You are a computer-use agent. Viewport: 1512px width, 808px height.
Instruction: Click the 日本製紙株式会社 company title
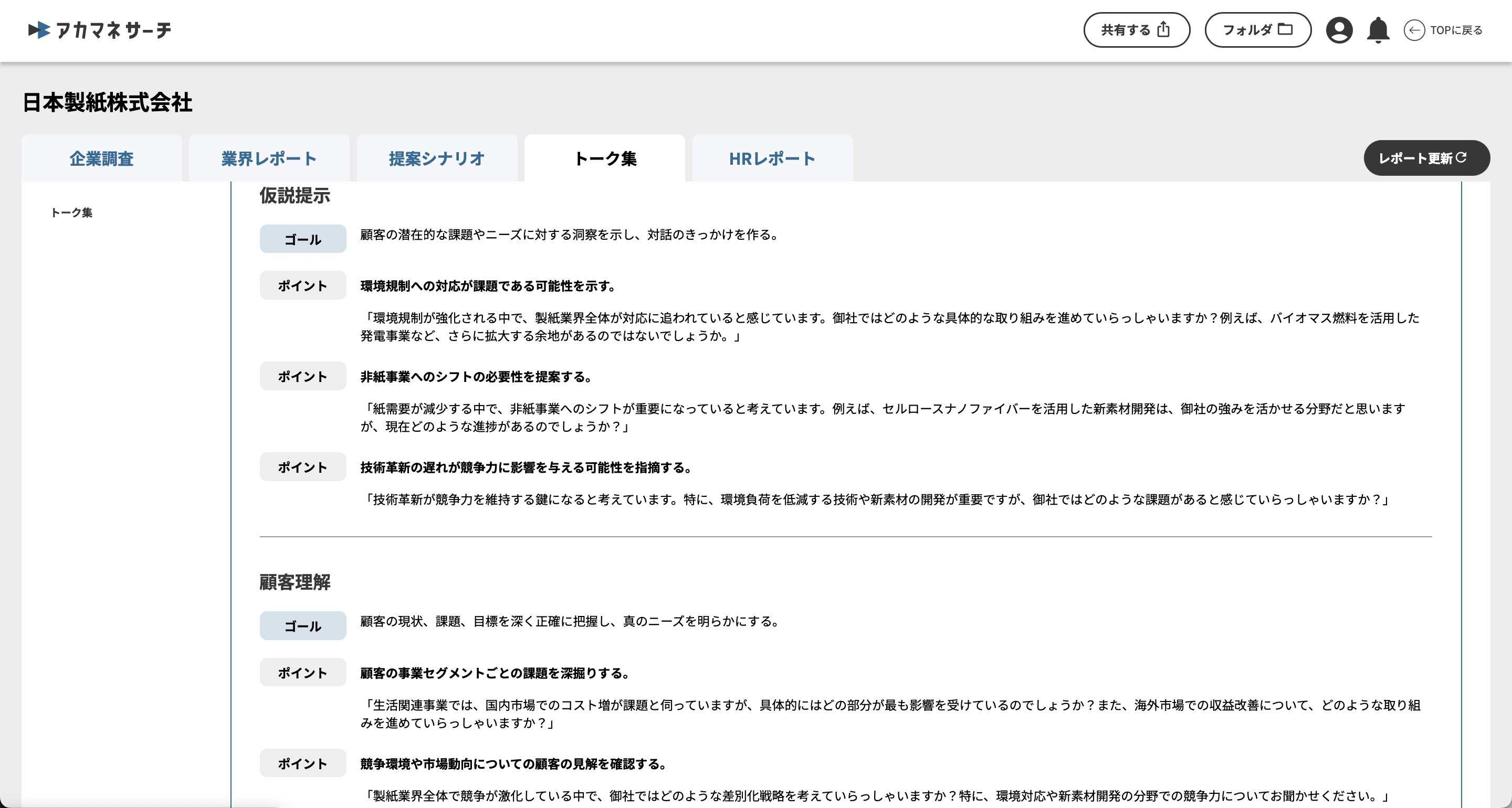pyautogui.click(x=108, y=103)
